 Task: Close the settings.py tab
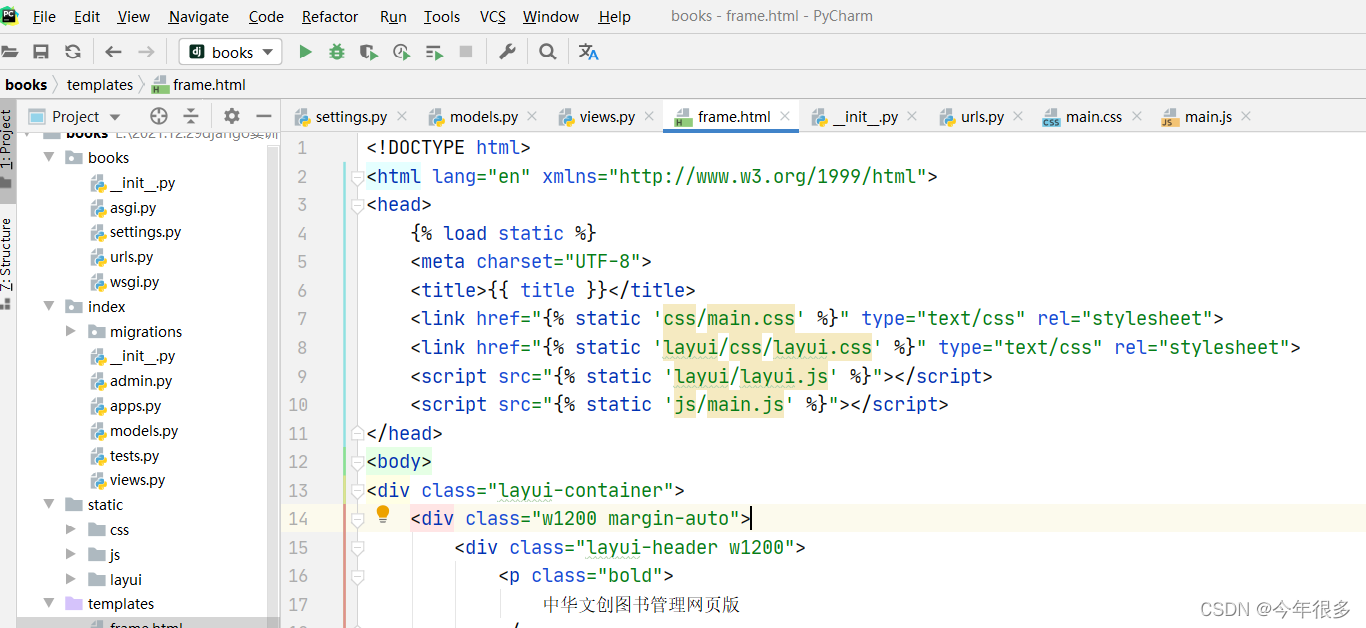[x=402, y=116]
